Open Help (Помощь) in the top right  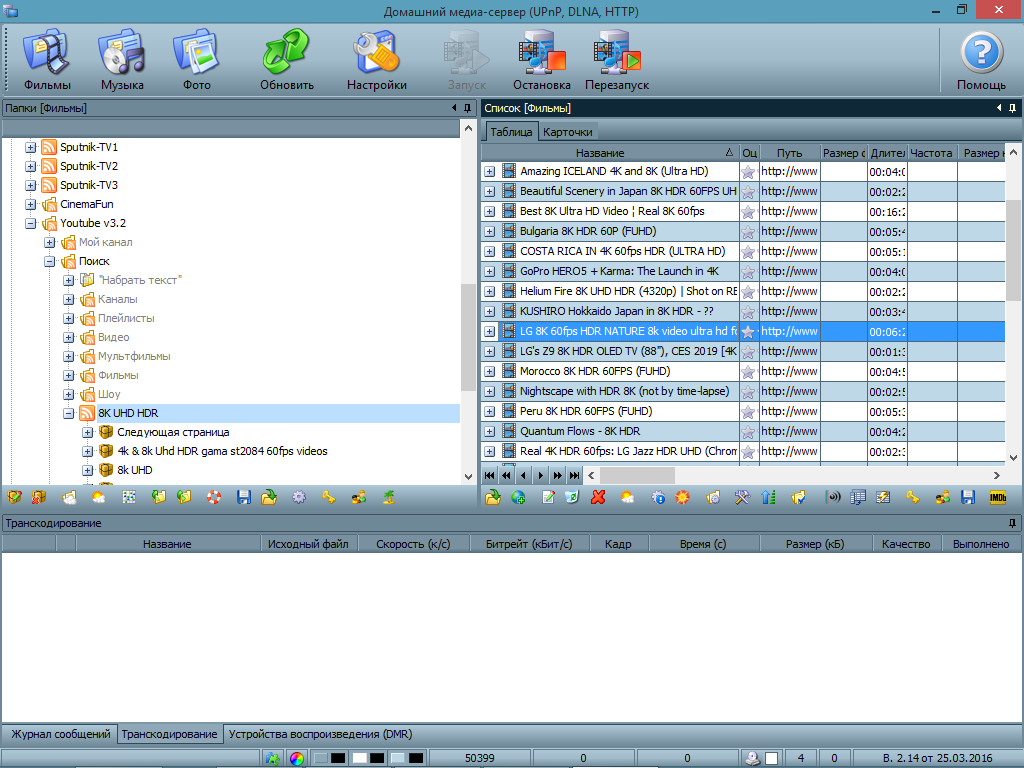click(981, 58)
